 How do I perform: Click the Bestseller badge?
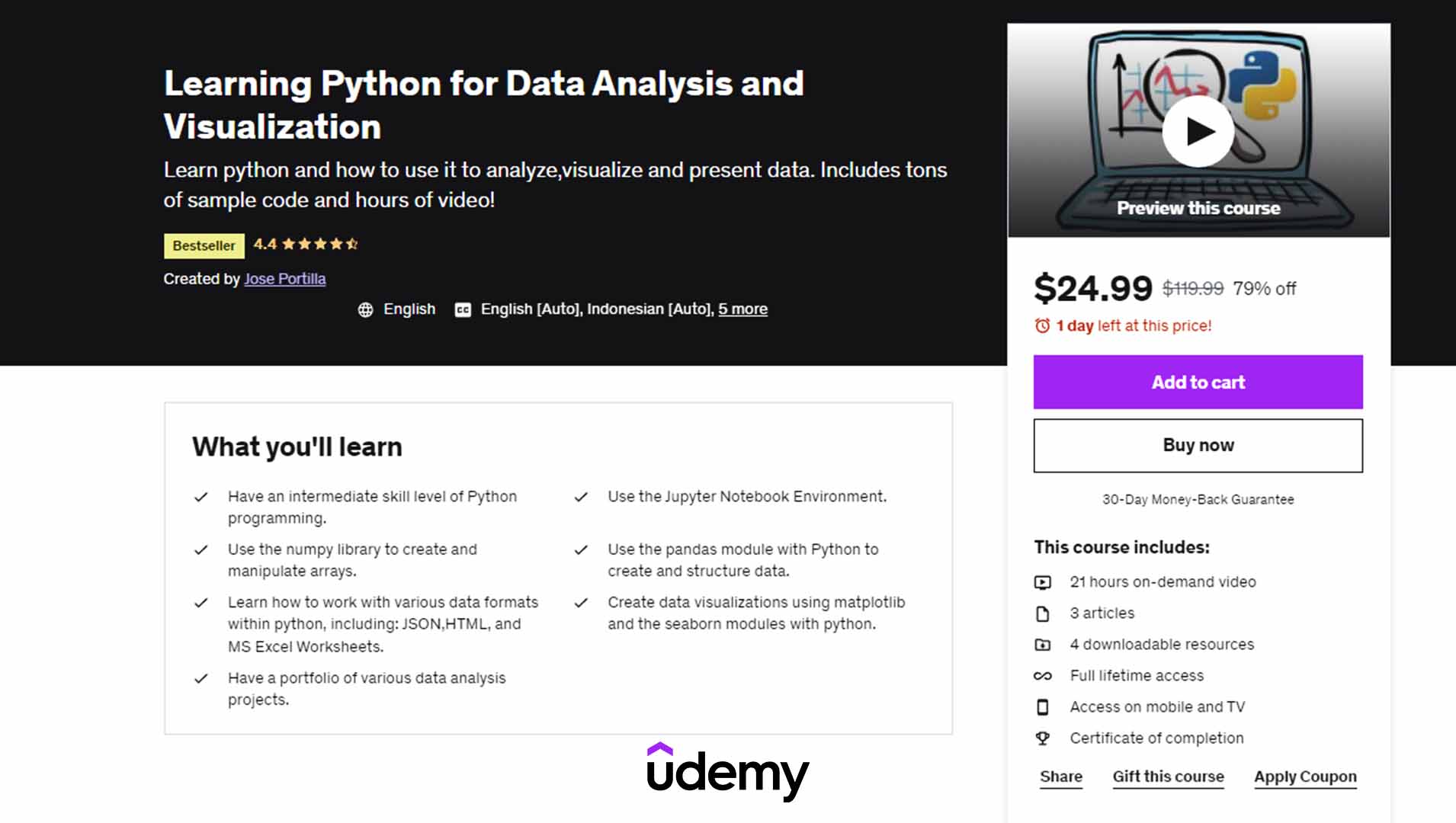[x=204, y=245]
